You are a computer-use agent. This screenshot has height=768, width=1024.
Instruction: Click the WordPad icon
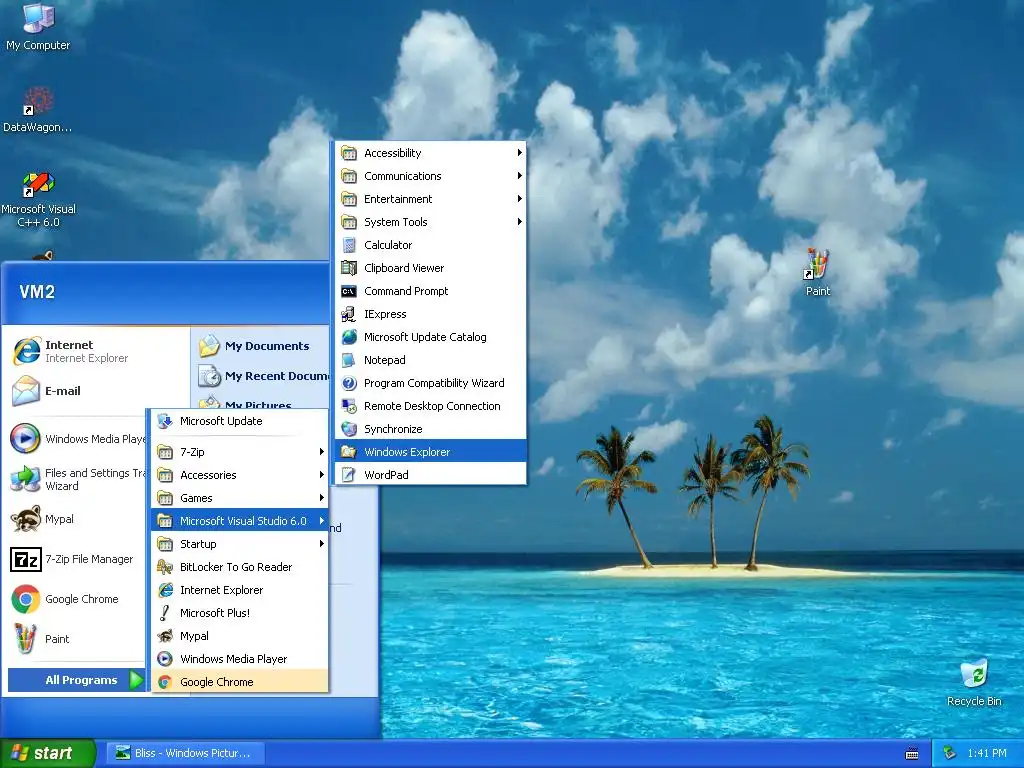349,475
